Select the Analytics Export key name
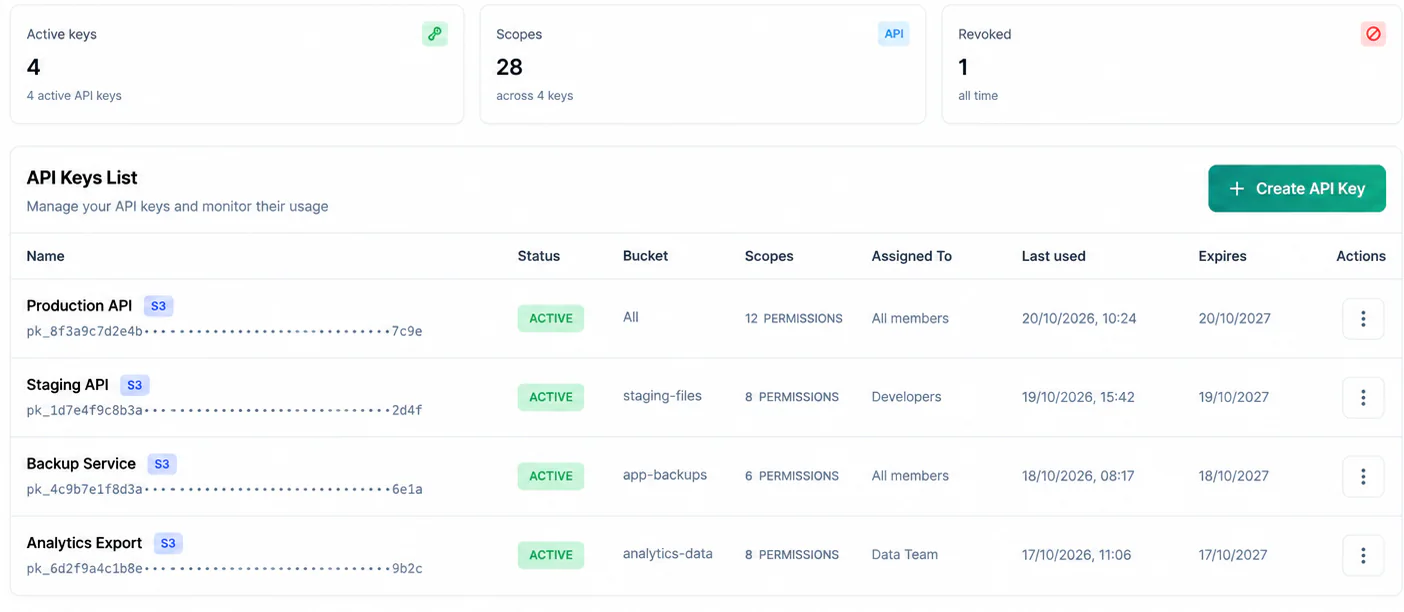1404x612 pixels. [84, 543]
